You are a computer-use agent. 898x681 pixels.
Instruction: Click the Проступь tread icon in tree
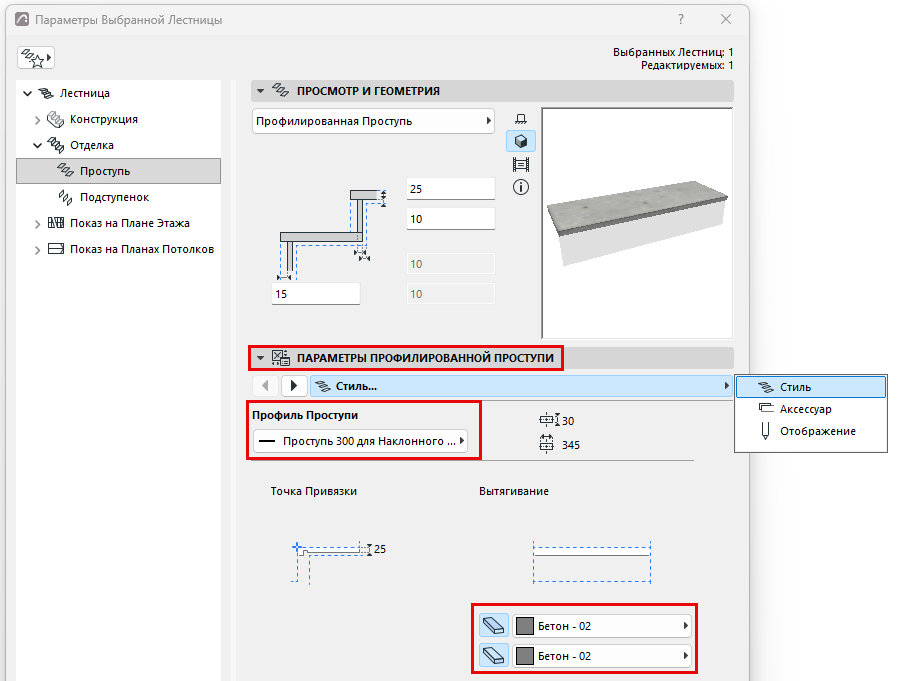tap(65, 170)
